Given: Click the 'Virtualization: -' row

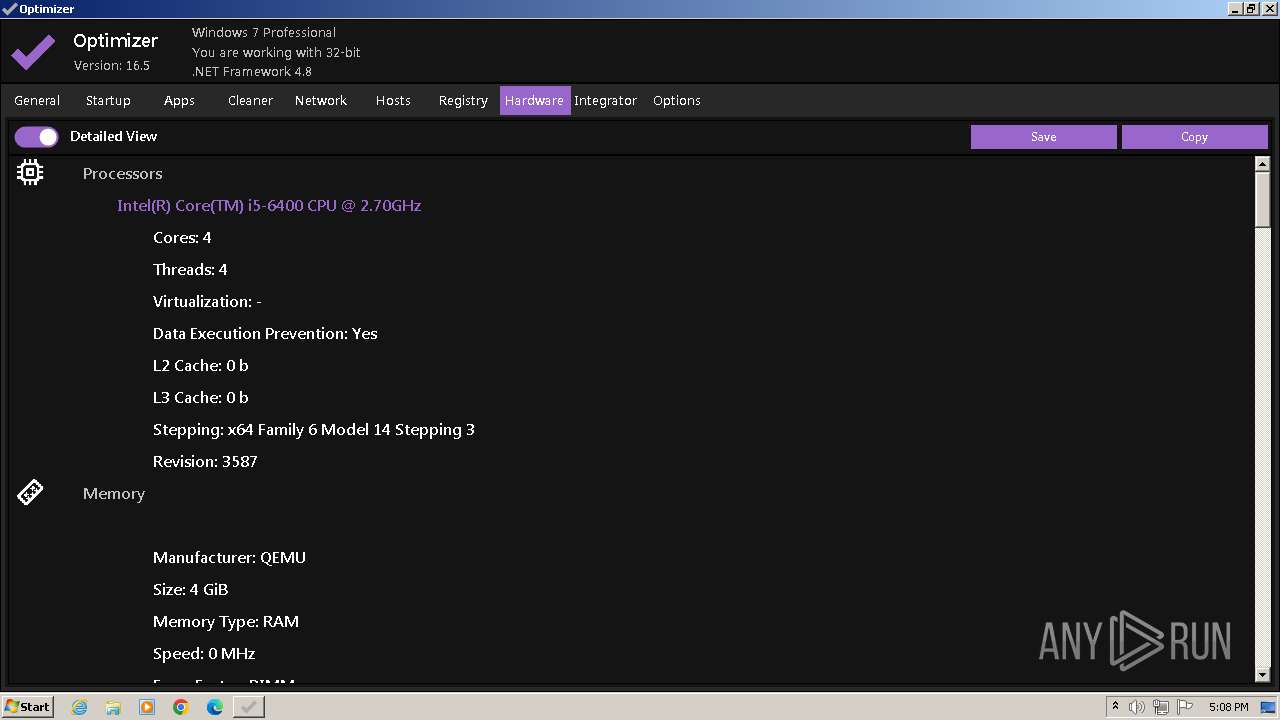Looking at the screenshot, I should click(x=207, y=302).
